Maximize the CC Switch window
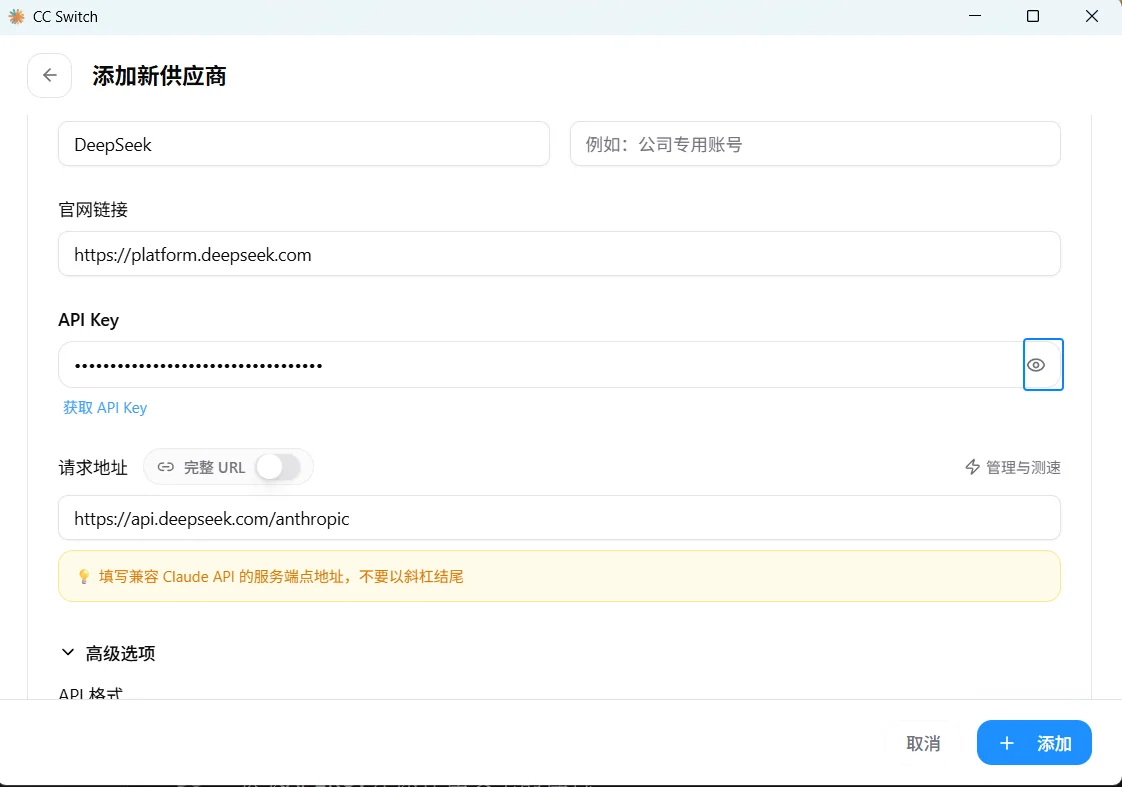The image size is (1122, 787). pyautogui.click(x=1033, y=16)
